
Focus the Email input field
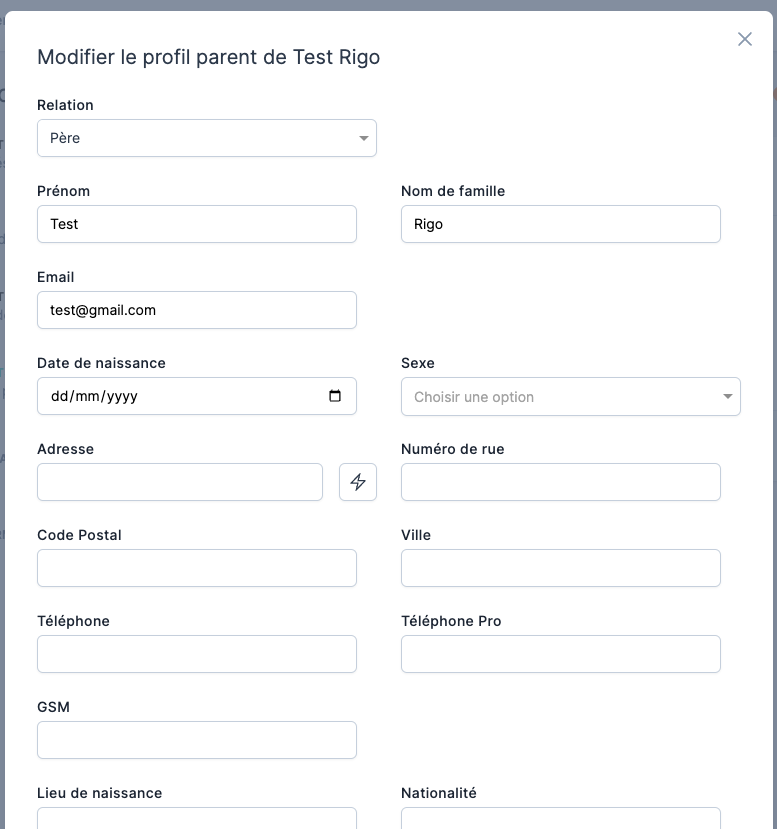tap(196, 310)
